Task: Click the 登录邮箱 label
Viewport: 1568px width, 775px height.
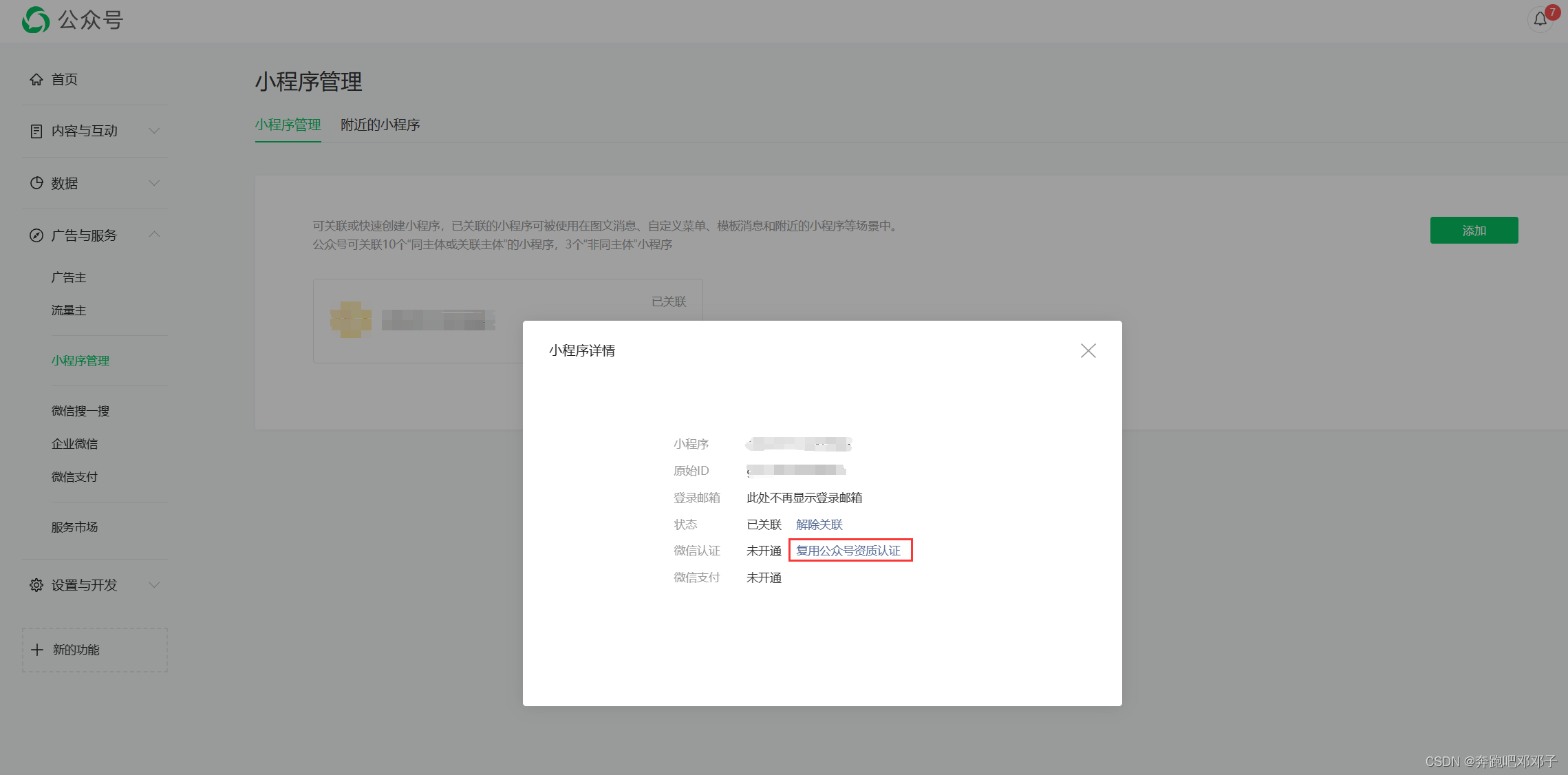Action: click(697, 498)
